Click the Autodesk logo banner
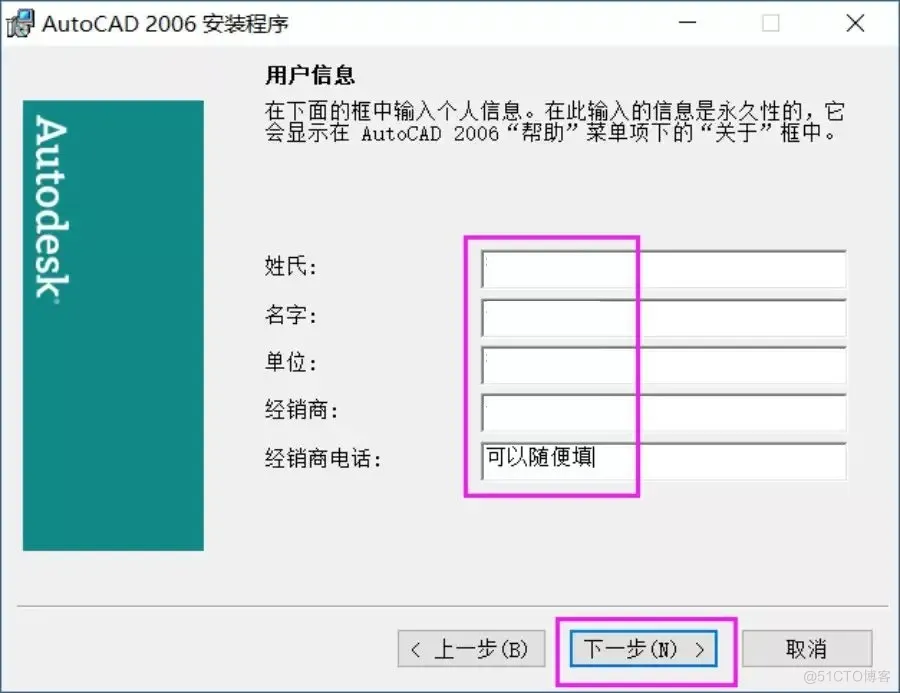Viewport: 900px width, 693px height. coord(113,326)
